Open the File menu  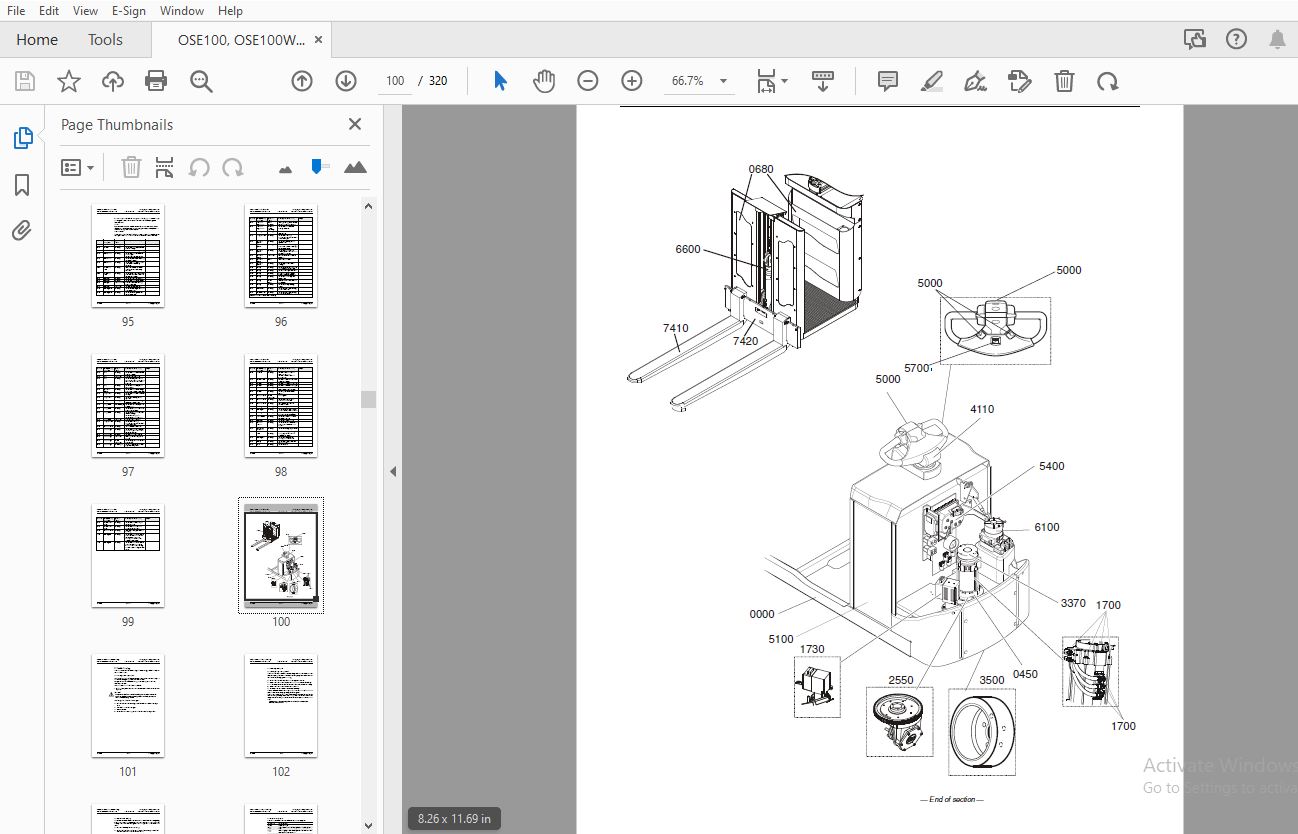[16, 10]
